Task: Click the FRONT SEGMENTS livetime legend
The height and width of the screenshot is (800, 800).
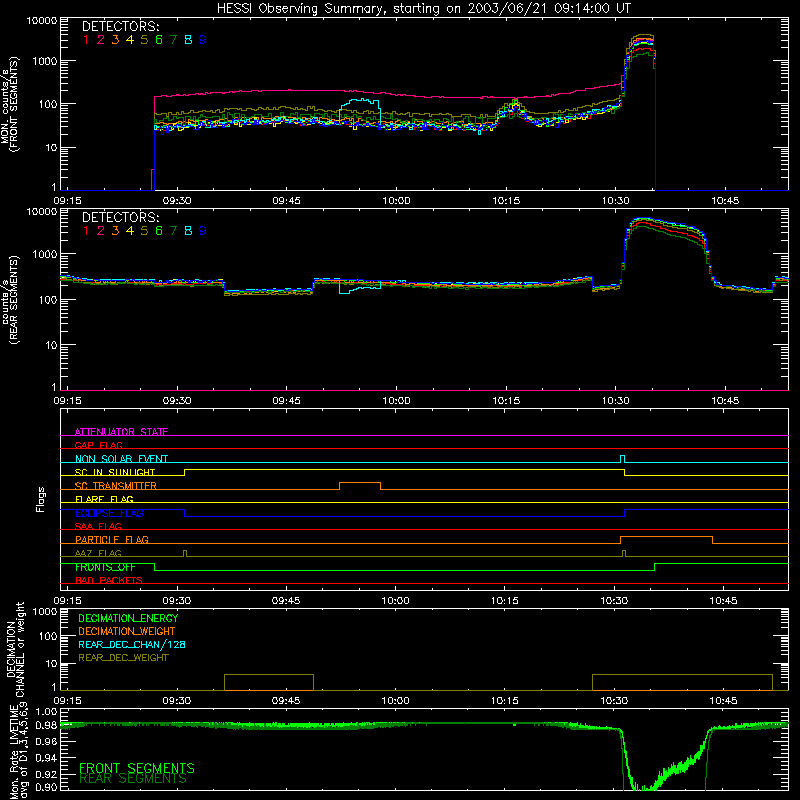Action: click(137, 768)
